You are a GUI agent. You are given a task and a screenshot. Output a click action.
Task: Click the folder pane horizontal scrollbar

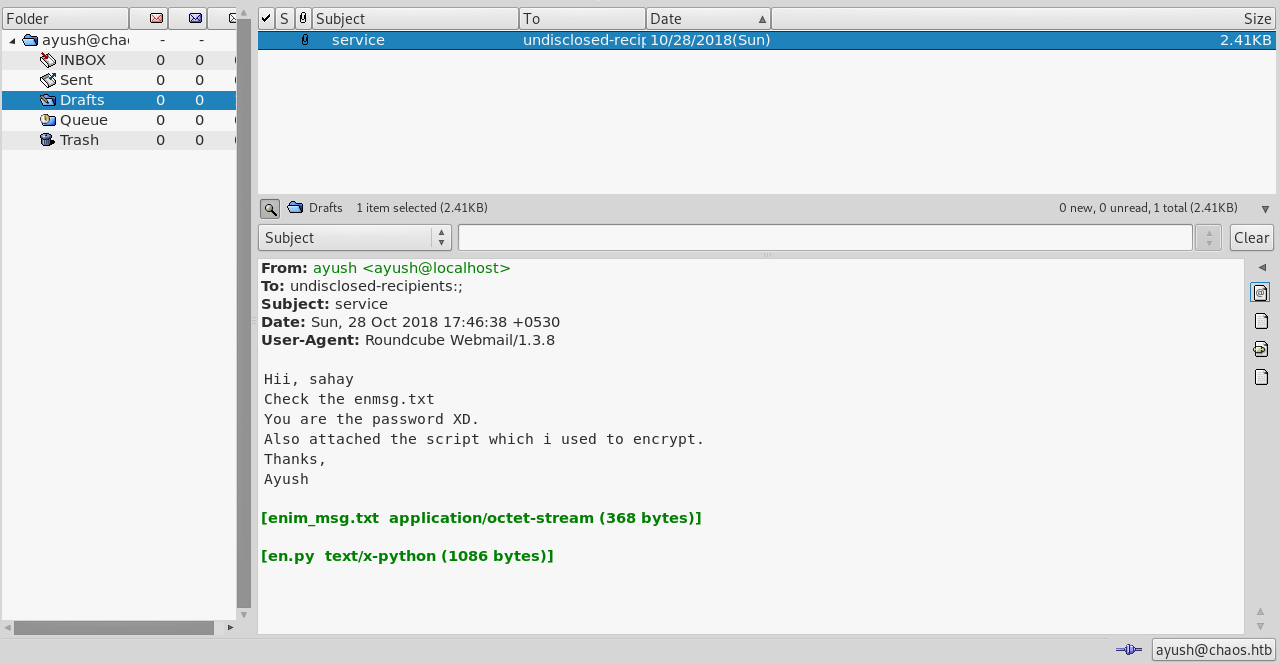click(114, 628)
